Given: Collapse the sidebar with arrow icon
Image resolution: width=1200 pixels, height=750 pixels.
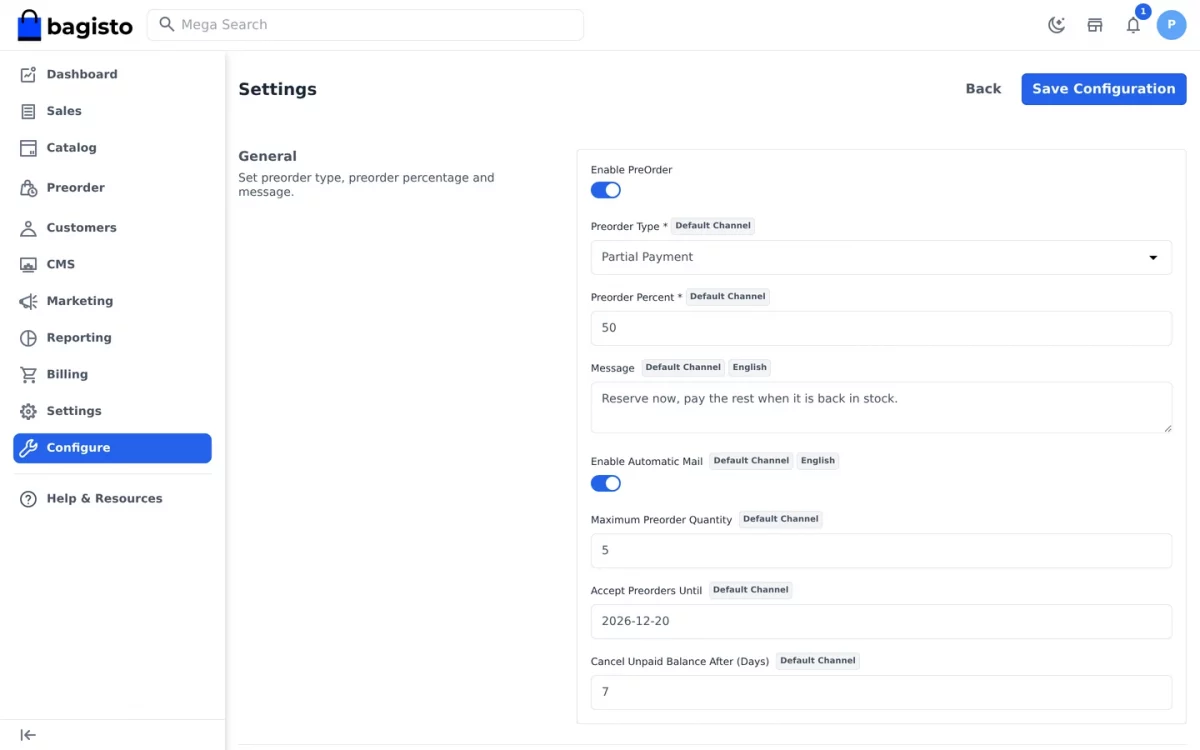Looking at the screenshot, I should pos(28,735).
